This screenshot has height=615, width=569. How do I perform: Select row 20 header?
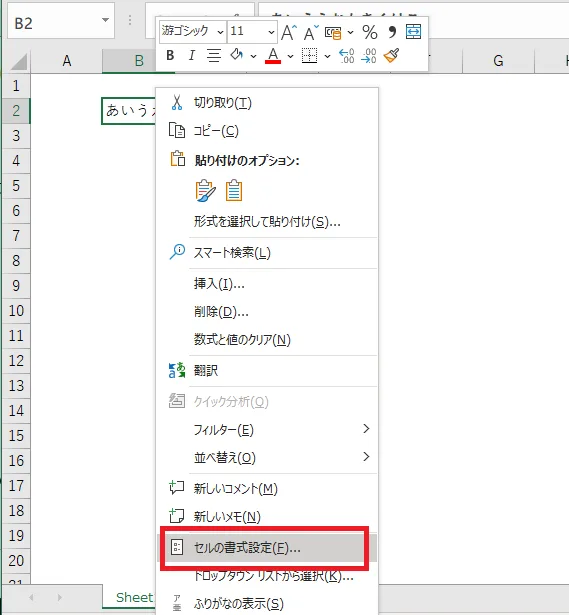[16, 561]
